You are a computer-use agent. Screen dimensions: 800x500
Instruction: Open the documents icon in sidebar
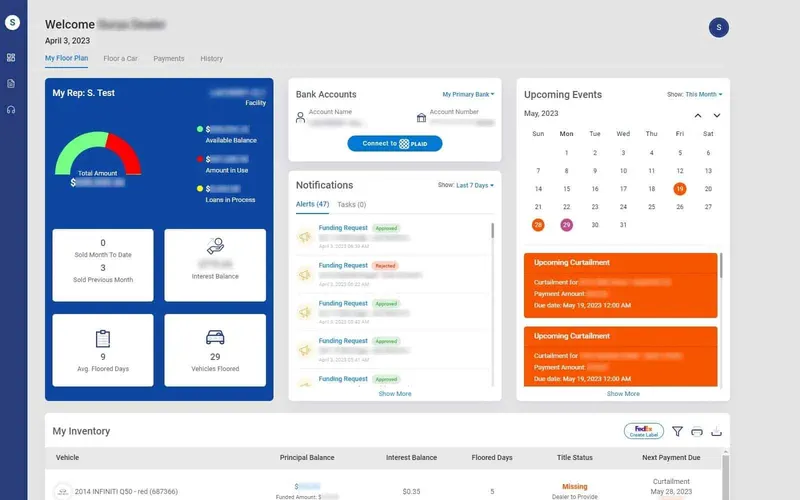coord(11,84)
